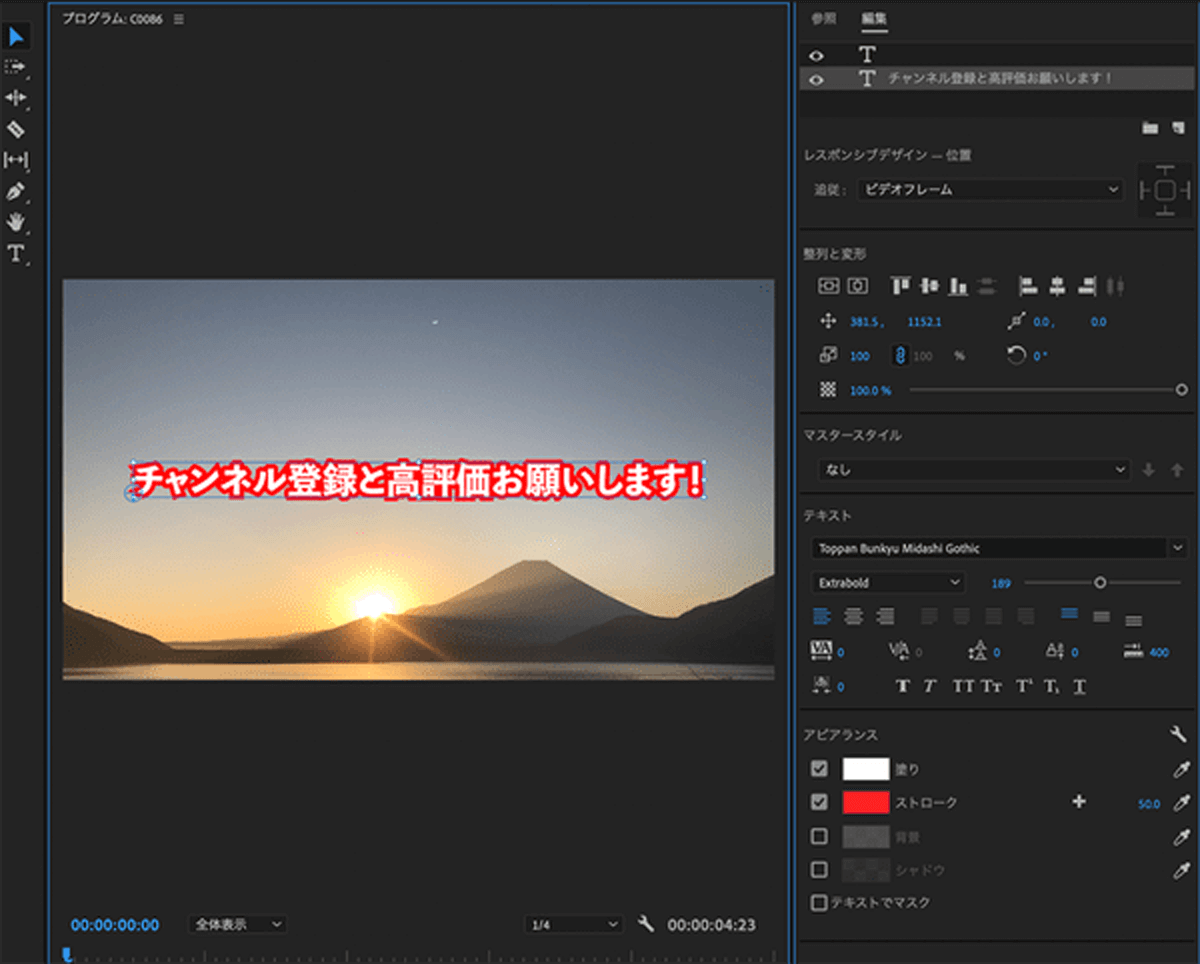
Task: Activate the Type tool in toolbar
Action: (16, 253)
